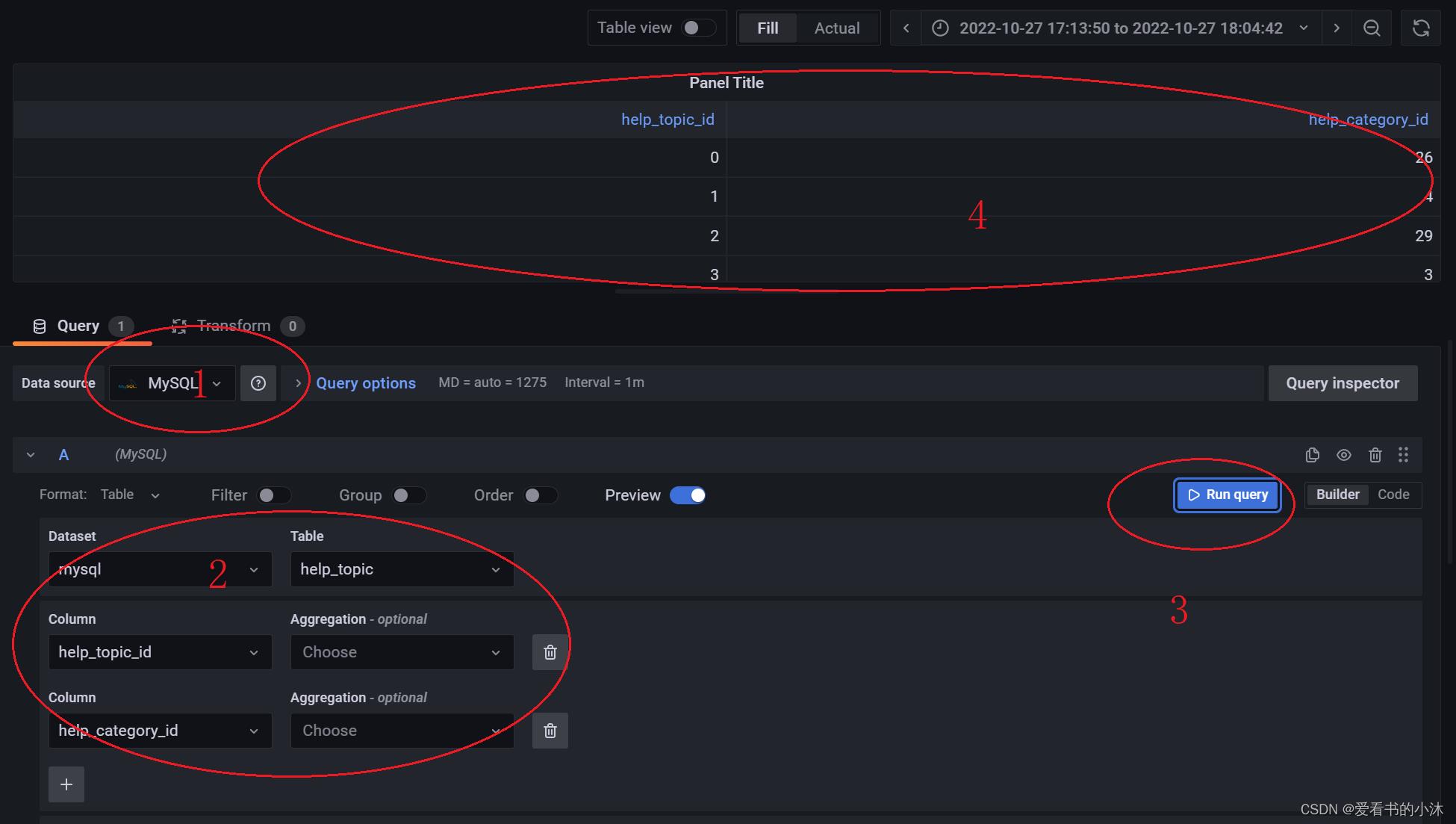Toggle Fill to Actual view mode
The image size is (1456, 824).
tap(837, 27)
